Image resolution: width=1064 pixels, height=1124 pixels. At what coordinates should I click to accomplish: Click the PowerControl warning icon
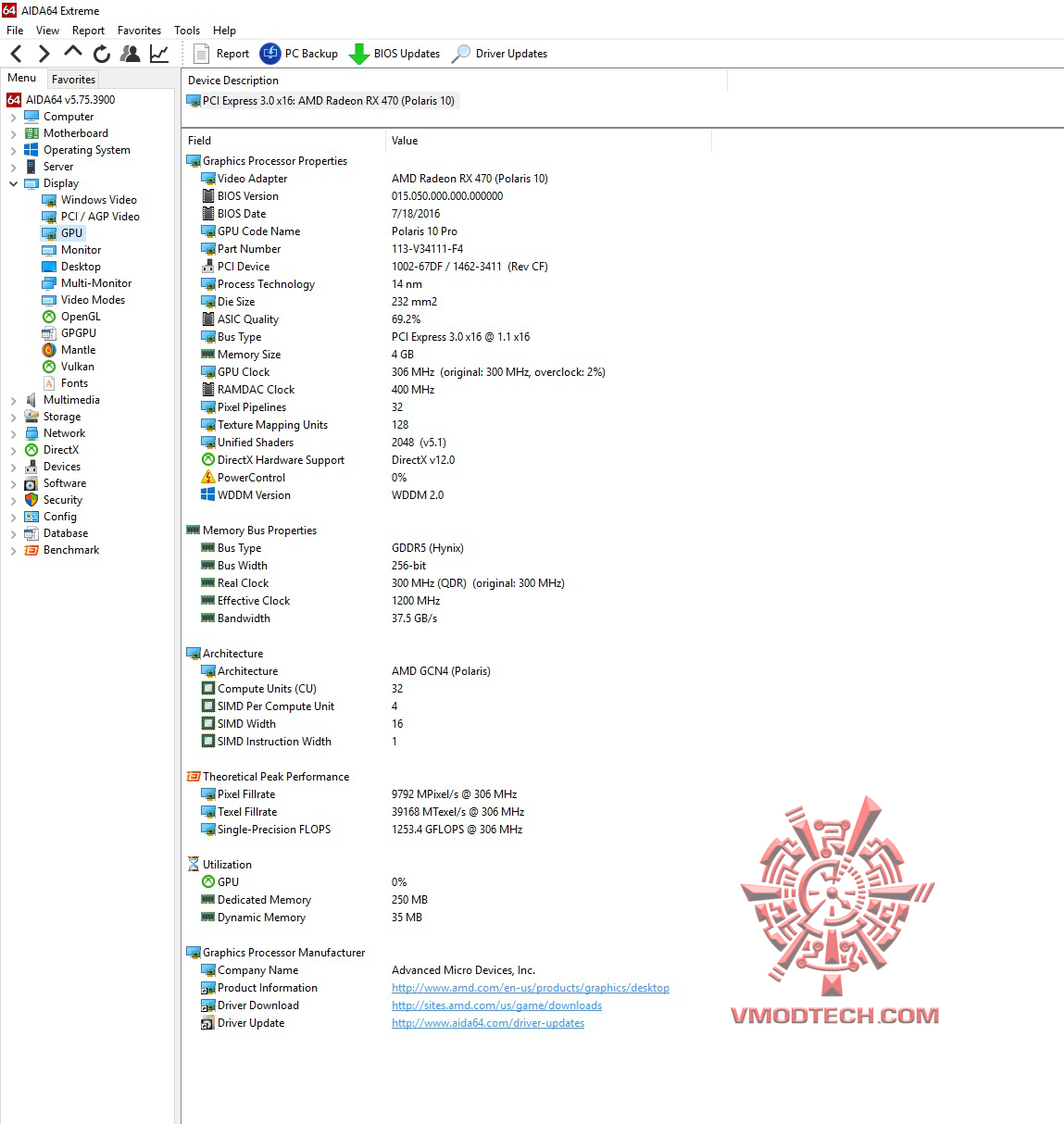pos(208,478)
